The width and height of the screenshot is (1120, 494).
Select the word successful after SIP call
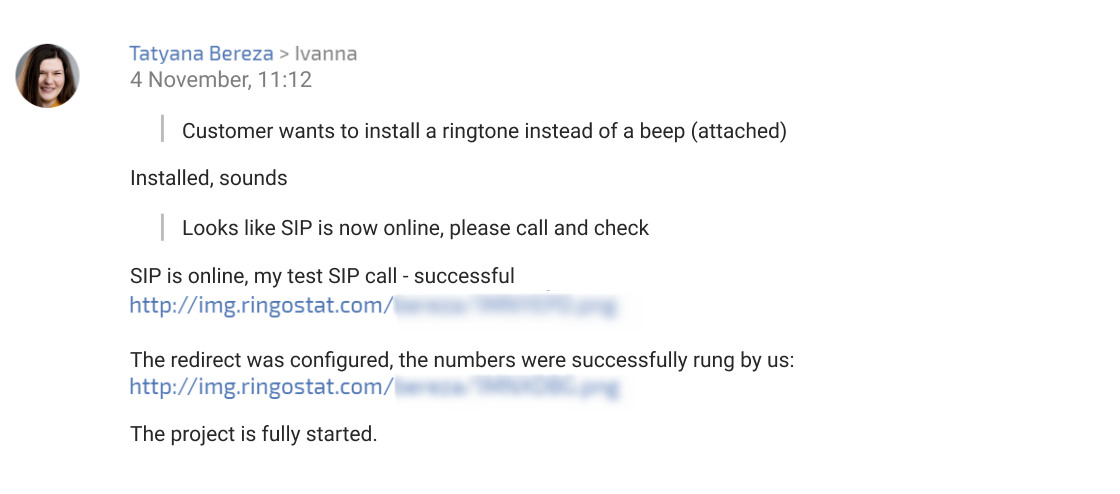464,276
